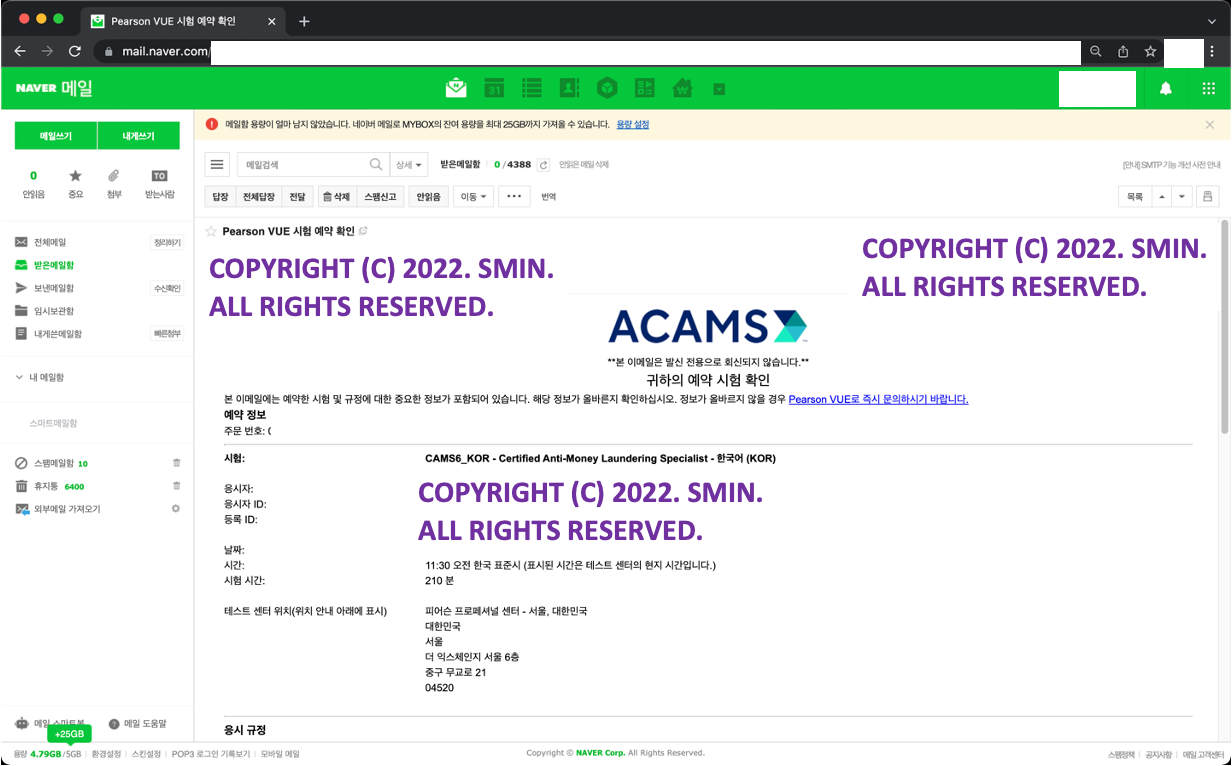The image size is (1232, 766).
Task: Filter by TO 받는사람 icon
Action: pos(159,184)
